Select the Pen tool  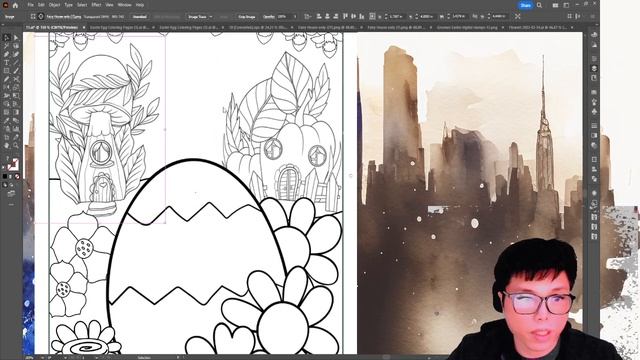7,54
